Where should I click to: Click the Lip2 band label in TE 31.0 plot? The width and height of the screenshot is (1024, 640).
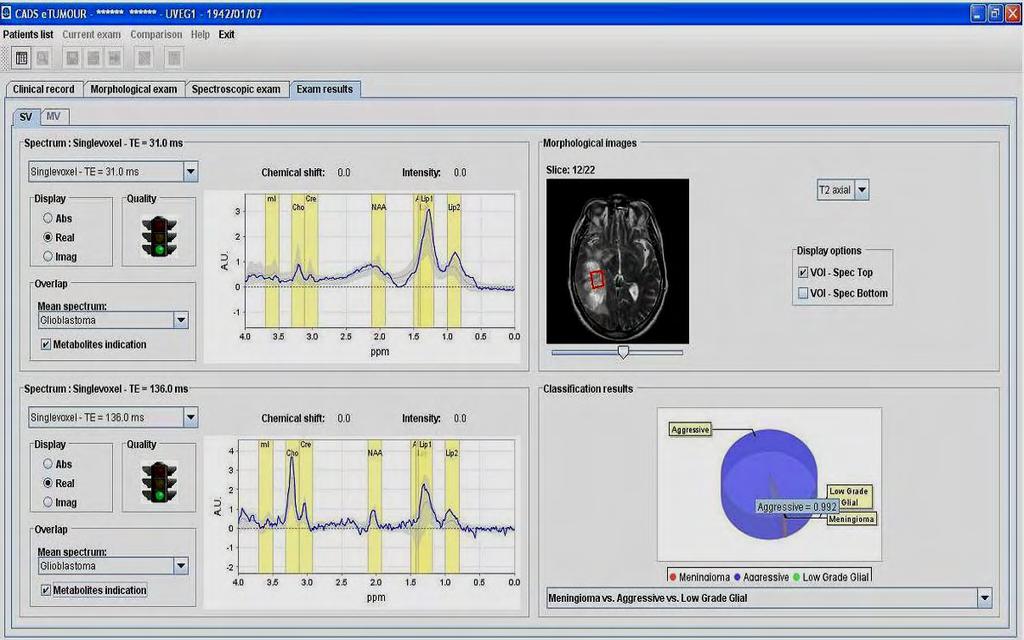[x=454, y=207]
